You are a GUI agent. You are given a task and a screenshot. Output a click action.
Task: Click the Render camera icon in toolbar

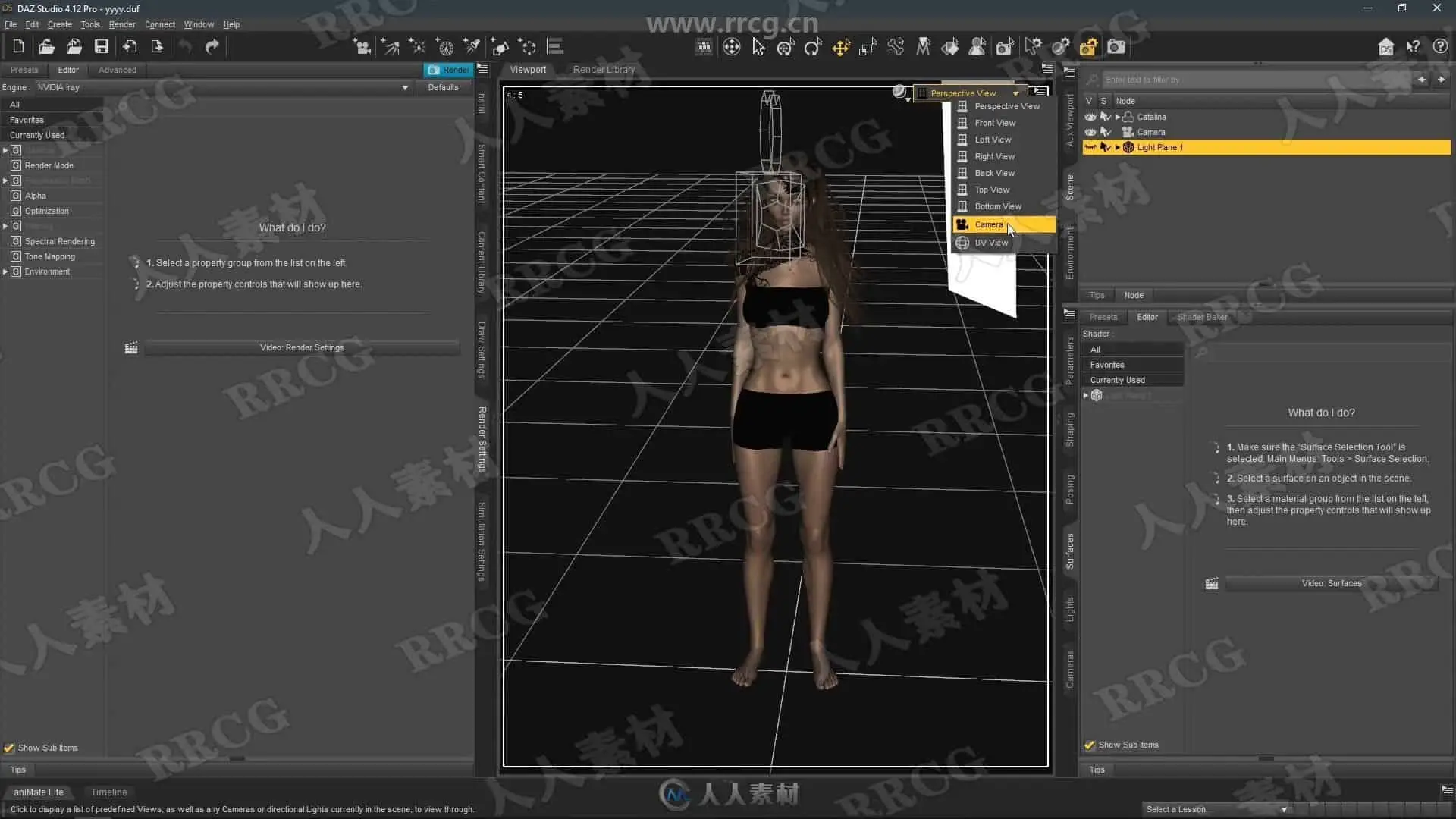click(x=1116, y=47)
